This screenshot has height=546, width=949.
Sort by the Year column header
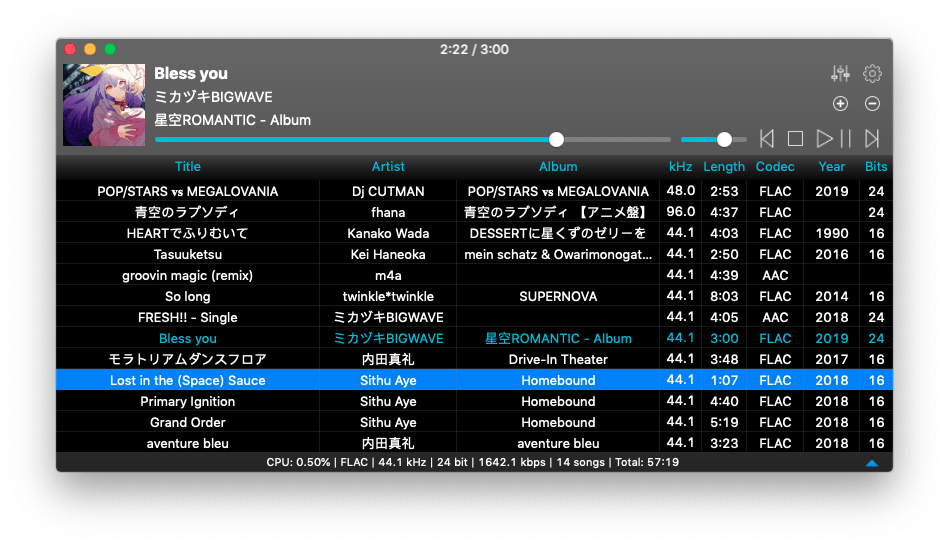(832, 166)
